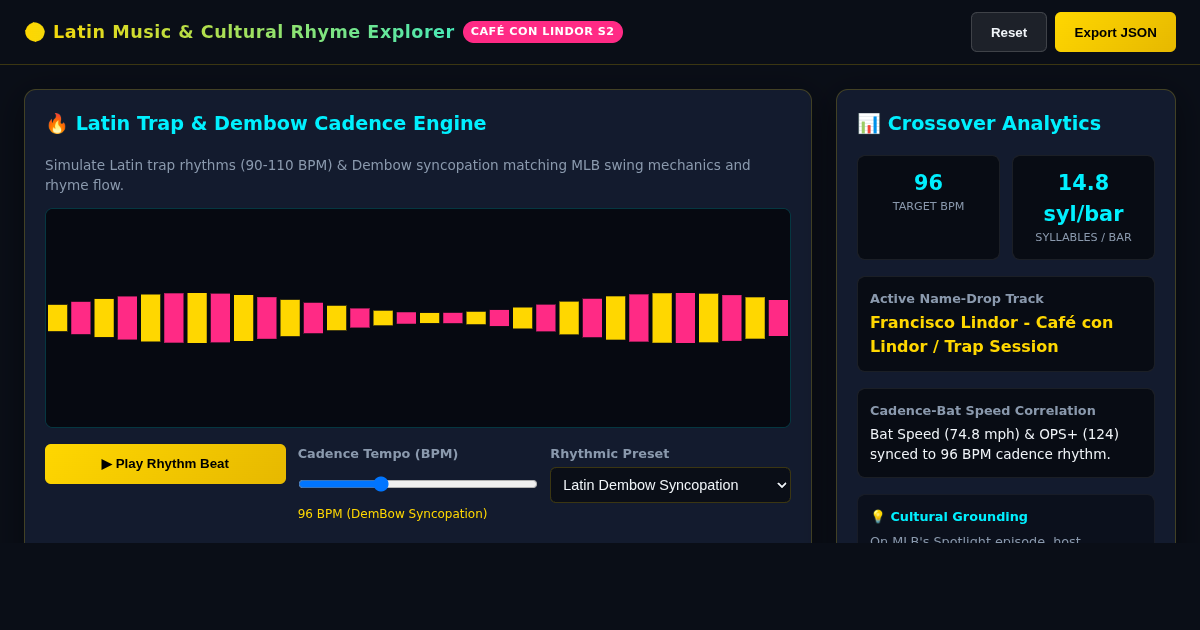Play the Rhythm Beat
Screen dimensions: 1200x630
[x=165, y=464]
